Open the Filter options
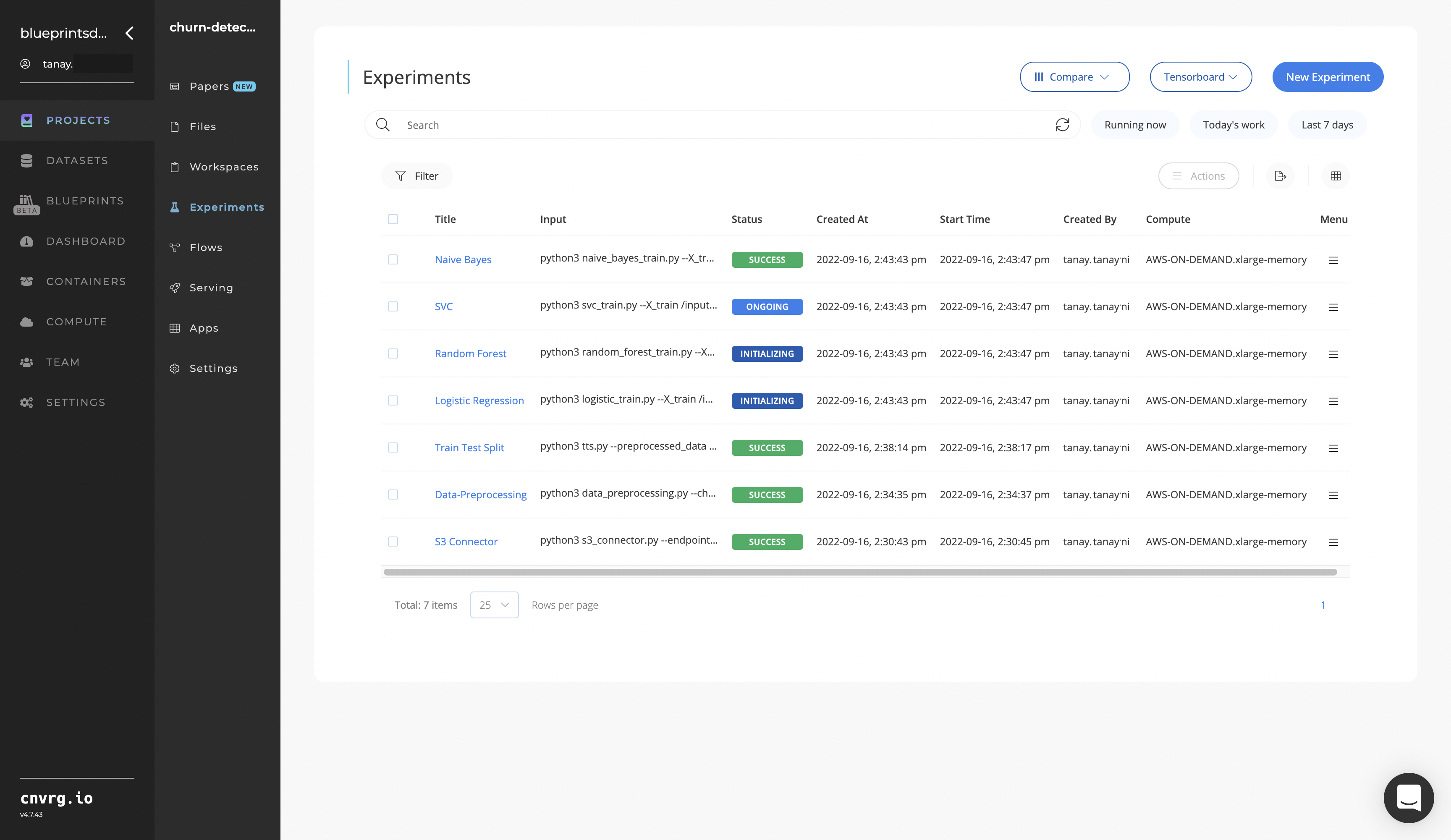The image size is (1451, 840). 416,176
